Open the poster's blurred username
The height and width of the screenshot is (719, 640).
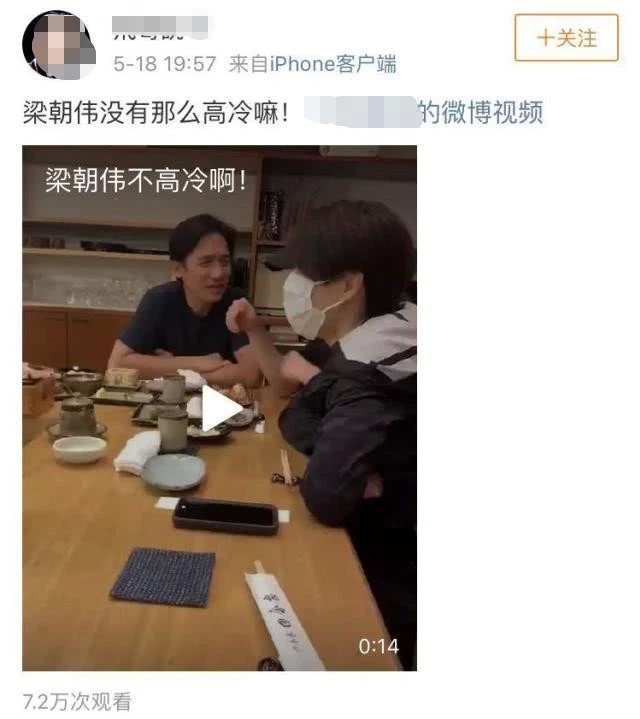(160, 28)
